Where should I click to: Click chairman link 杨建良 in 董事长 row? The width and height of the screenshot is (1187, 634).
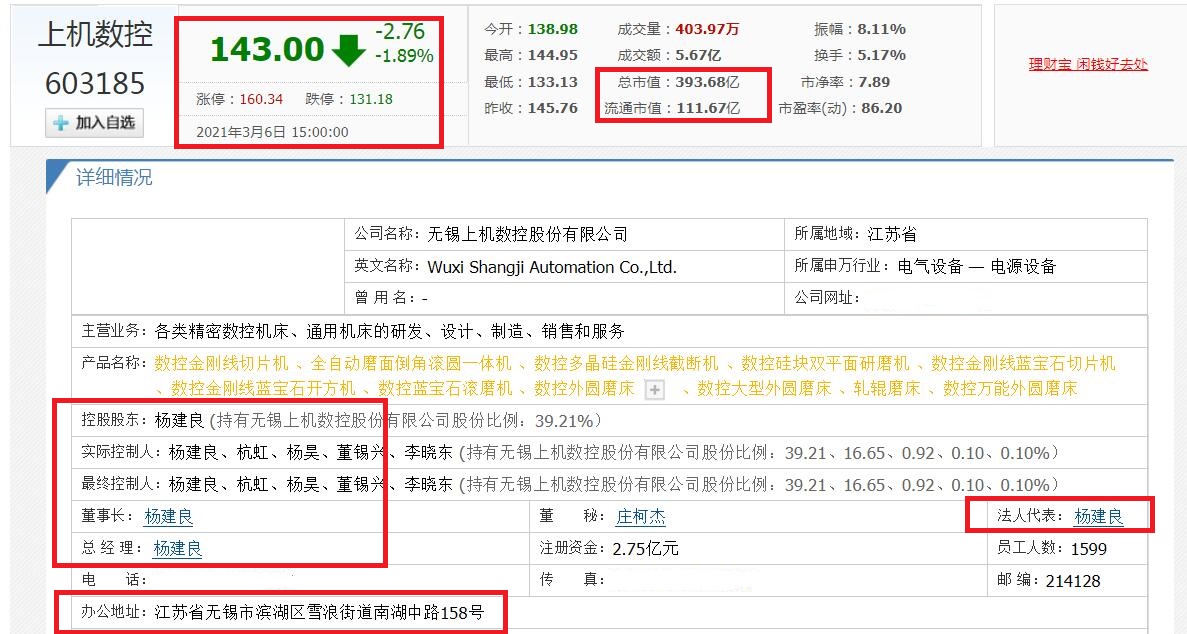[168, 517]
